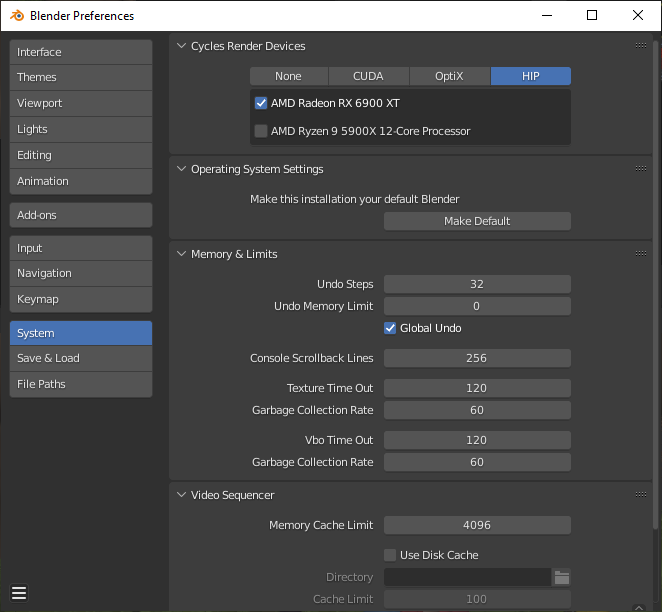Collapse the Video Sequencer panel
The width and height of the screenshot is (662, 612).
(182, 495)
